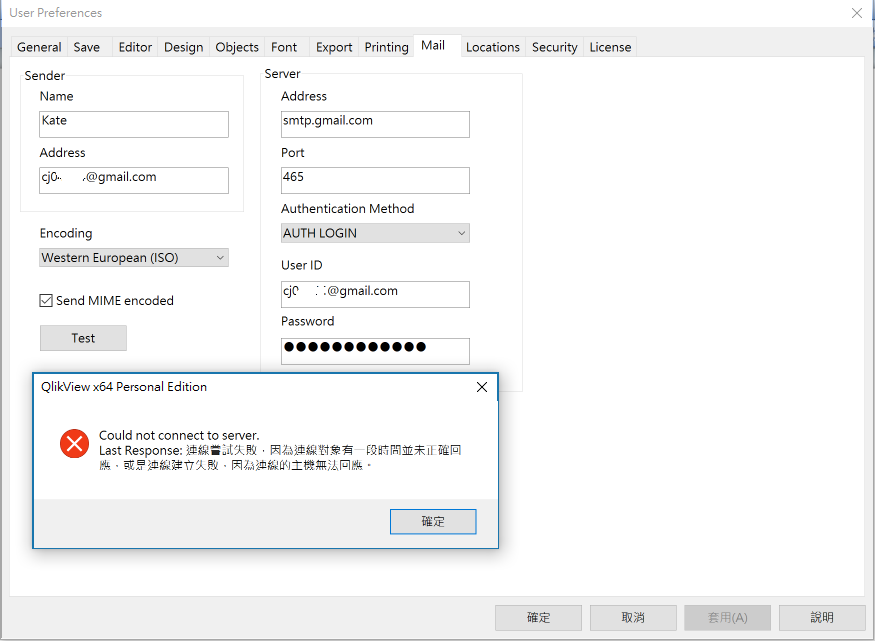Screen dimensions: 875x641
Task: Expand the Western European (ISO) selector
Action: (222, 257)
